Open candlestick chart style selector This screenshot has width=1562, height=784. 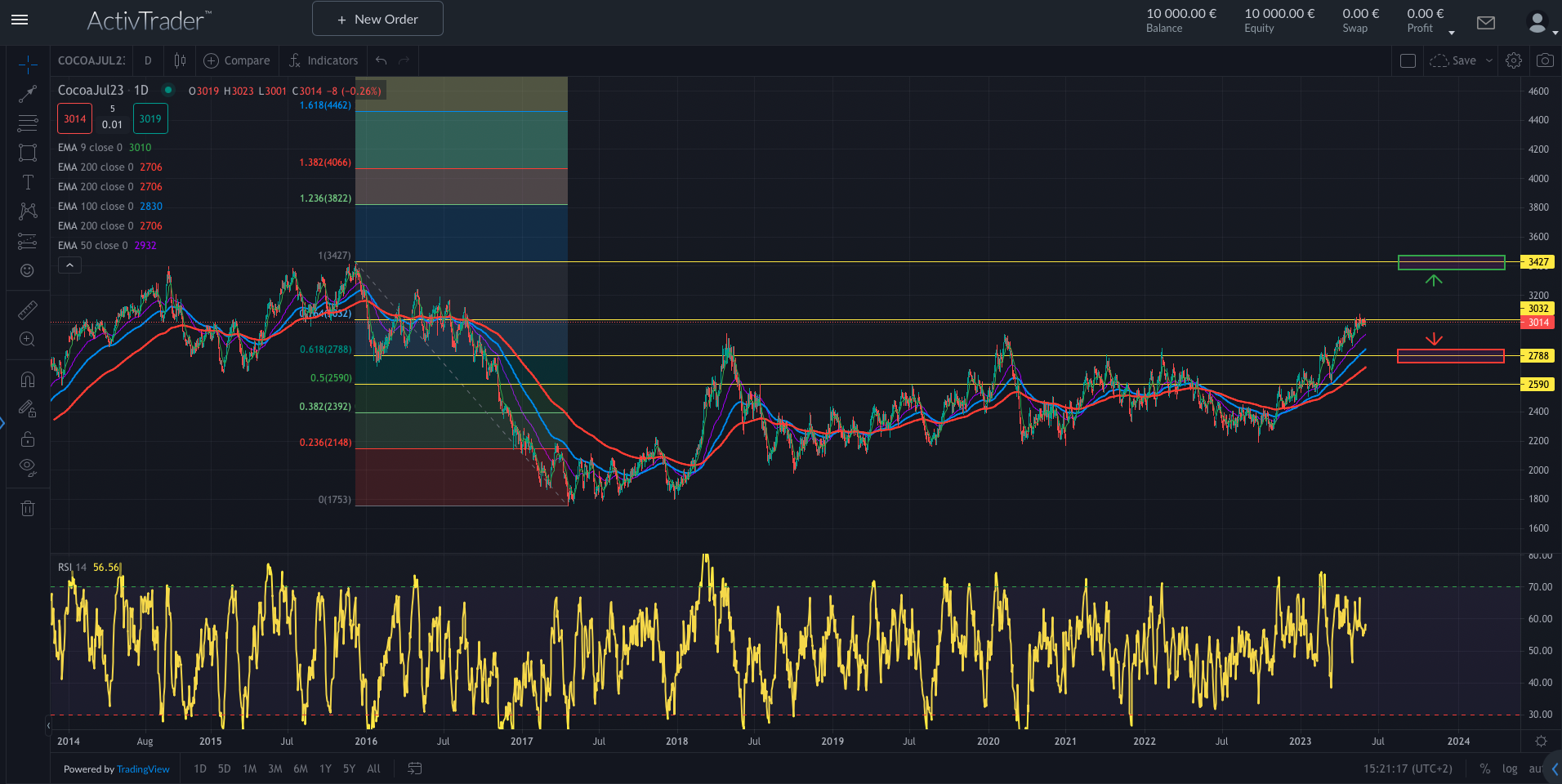click(180, 60)
